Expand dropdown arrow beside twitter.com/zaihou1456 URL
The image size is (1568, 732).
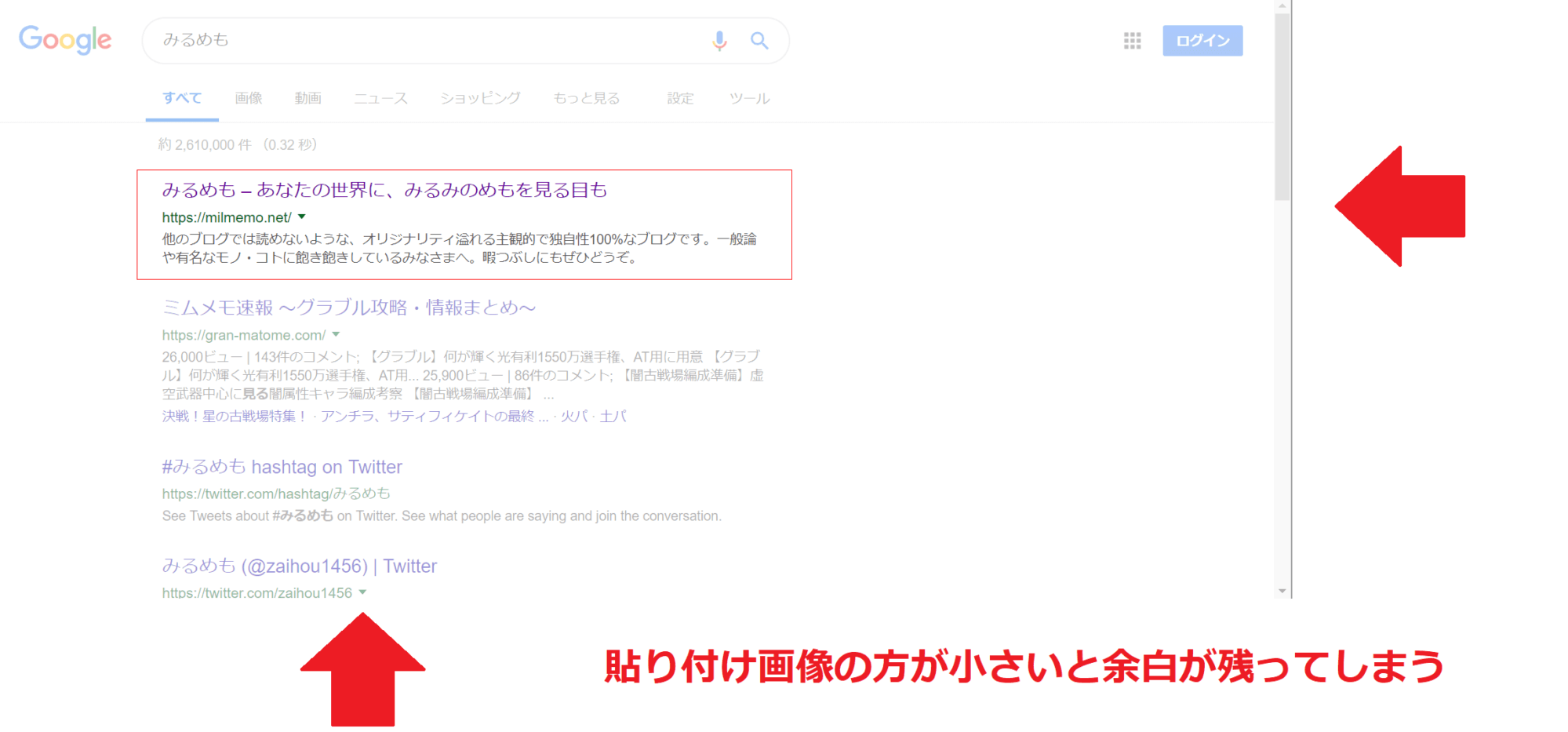click(362, 592)
